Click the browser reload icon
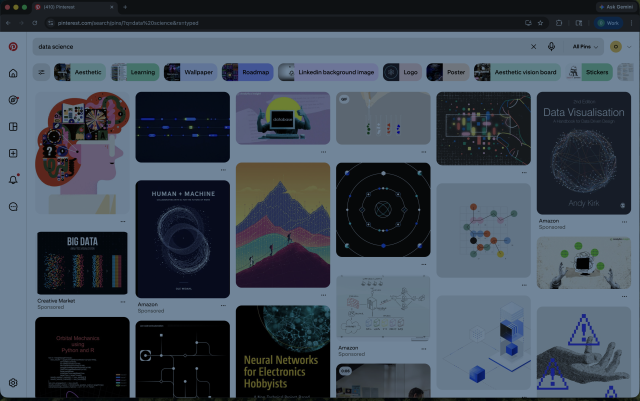 tap(35, 23)
